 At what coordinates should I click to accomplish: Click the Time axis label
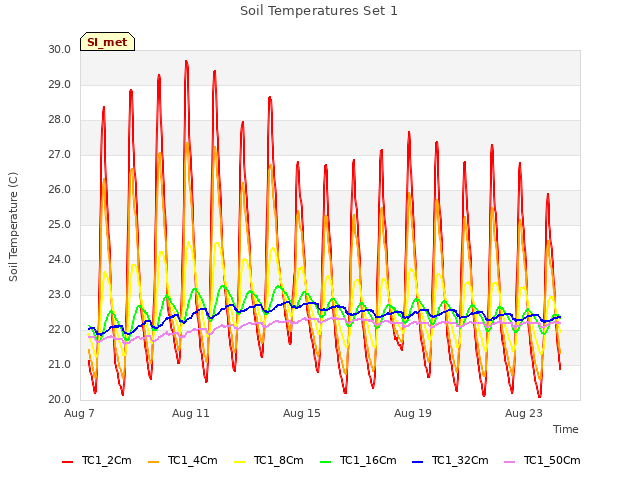pyautogui.click(x=566, y=429)
